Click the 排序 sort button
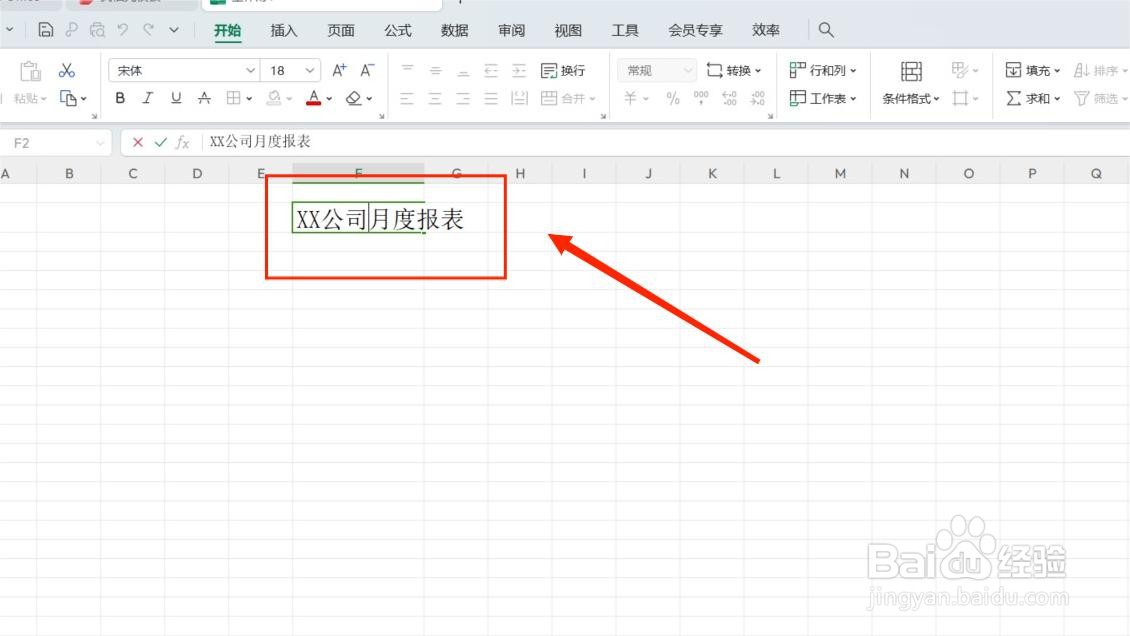 (1099, 70)
